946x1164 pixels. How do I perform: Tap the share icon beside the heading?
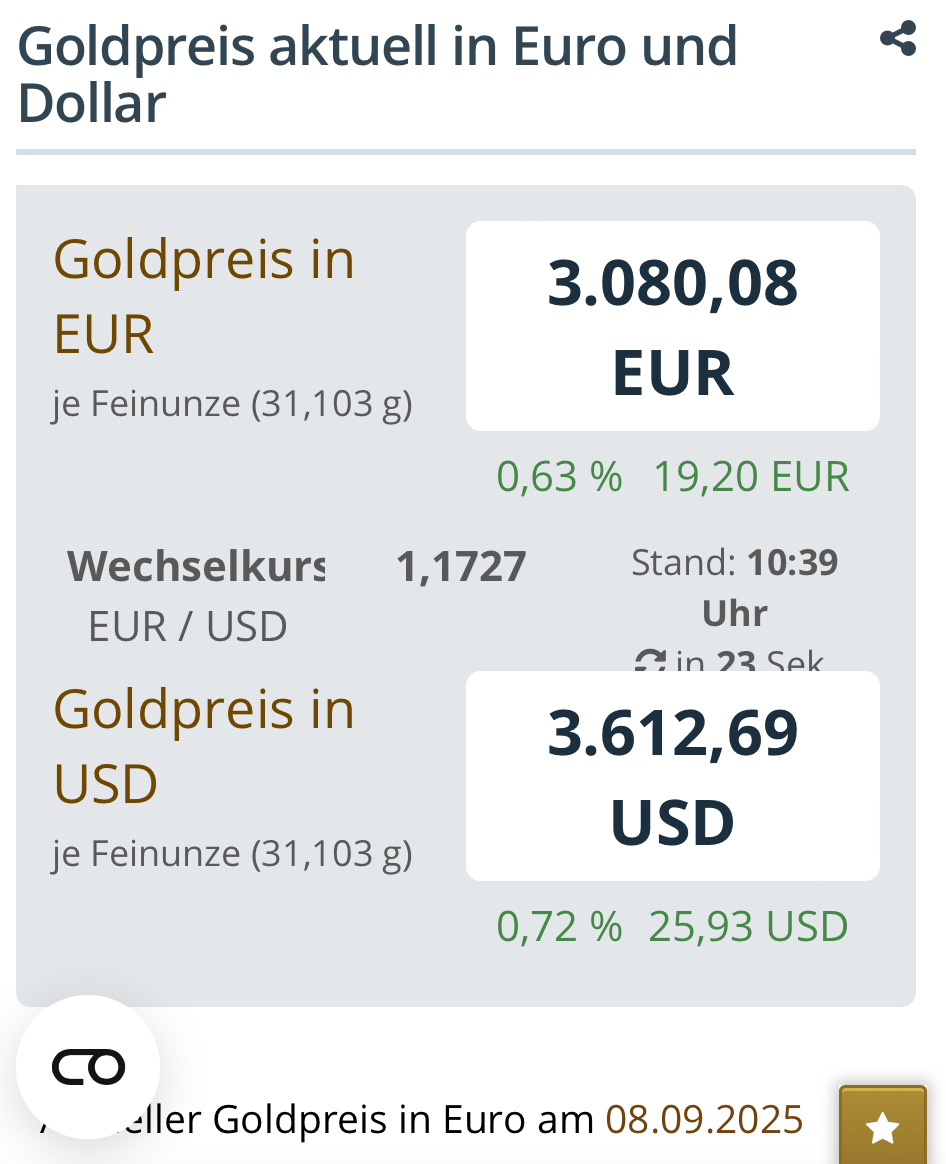897,39
